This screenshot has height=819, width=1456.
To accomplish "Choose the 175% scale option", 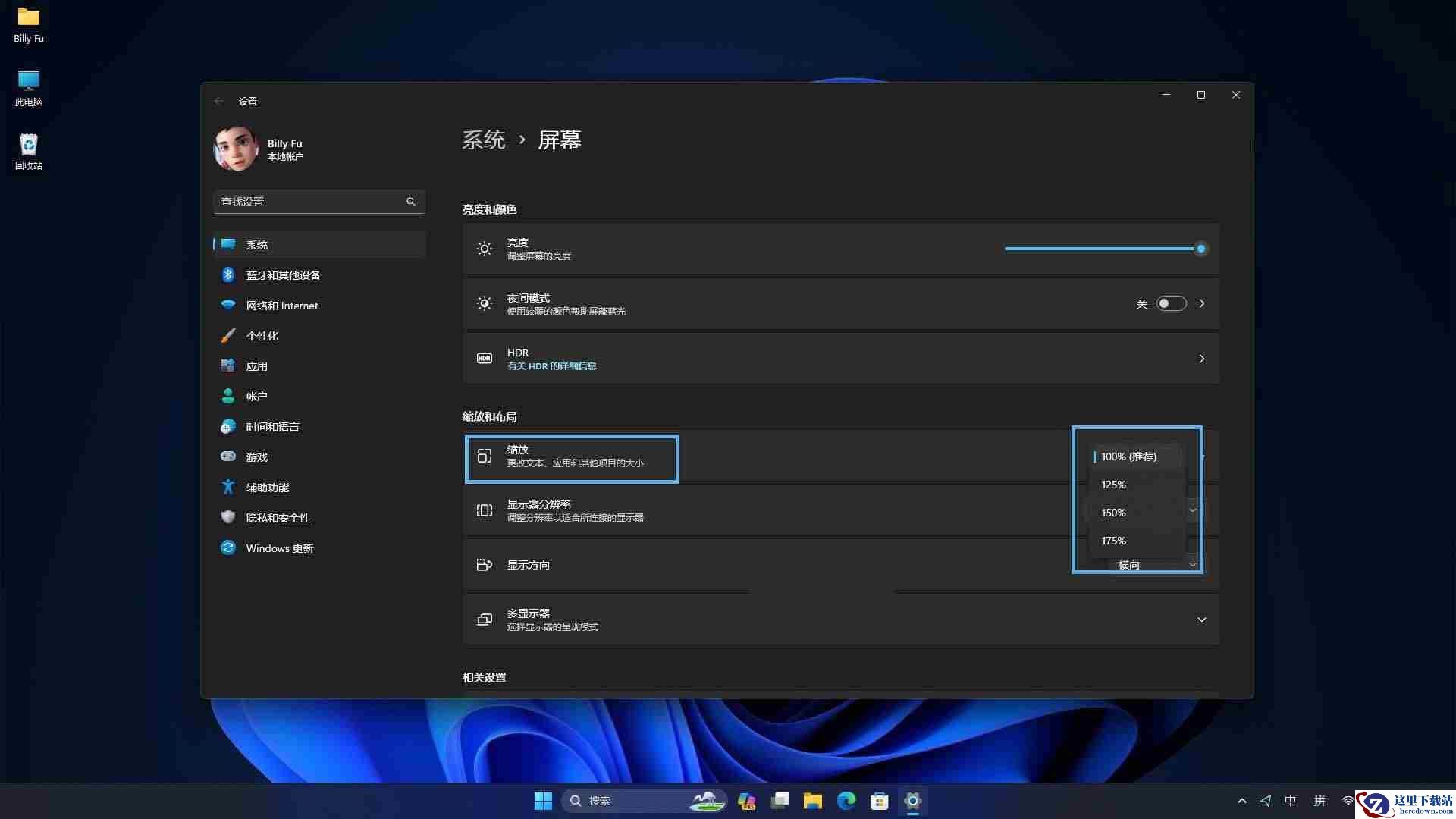I will pos(1136,541).
